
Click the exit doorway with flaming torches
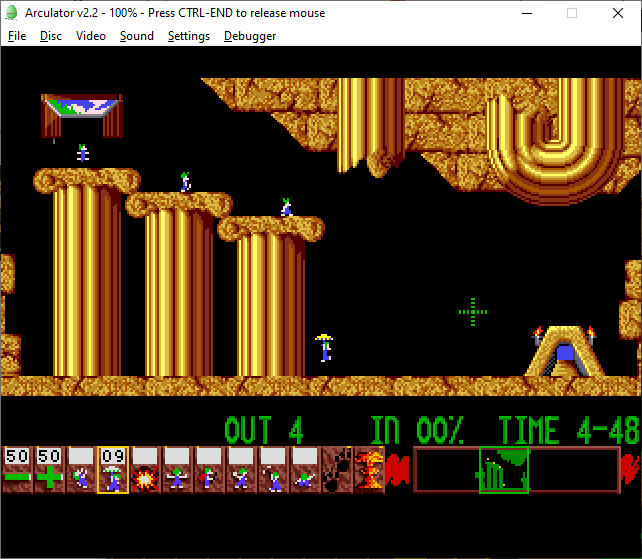point(564,351)
